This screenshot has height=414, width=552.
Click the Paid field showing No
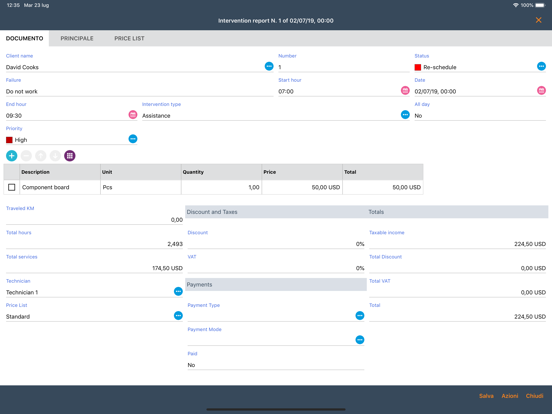coord(276,365)
